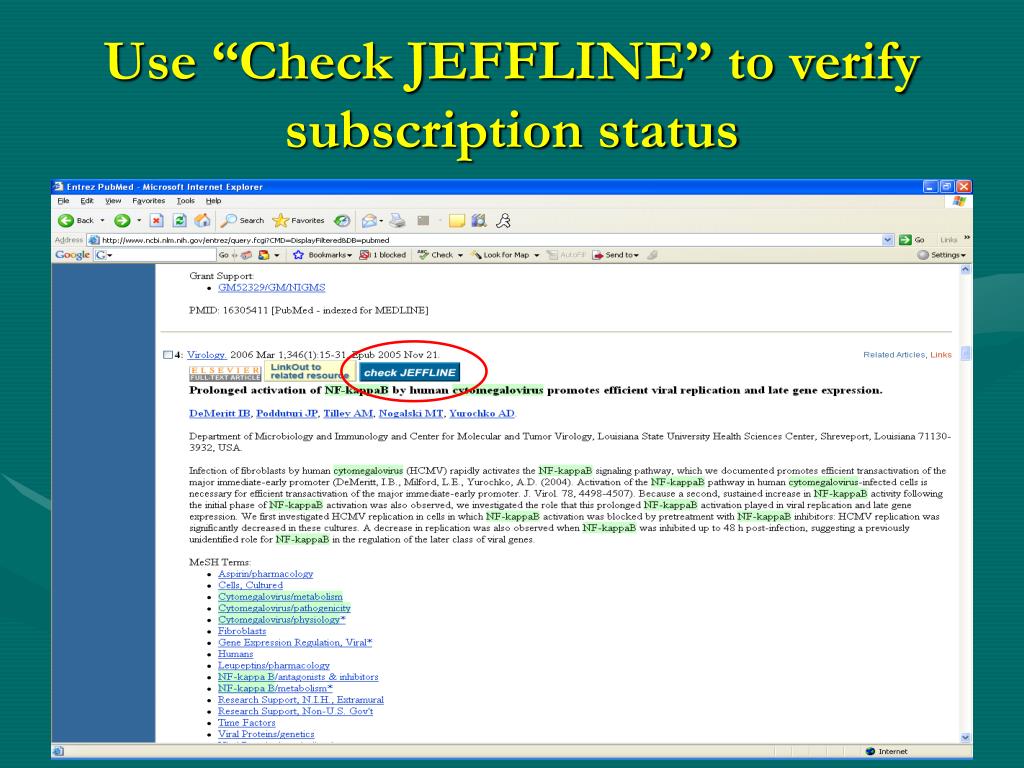Click green Go button beside address
The height and width of the screenshot is (768, 1024).
click(x=912, y=240)
